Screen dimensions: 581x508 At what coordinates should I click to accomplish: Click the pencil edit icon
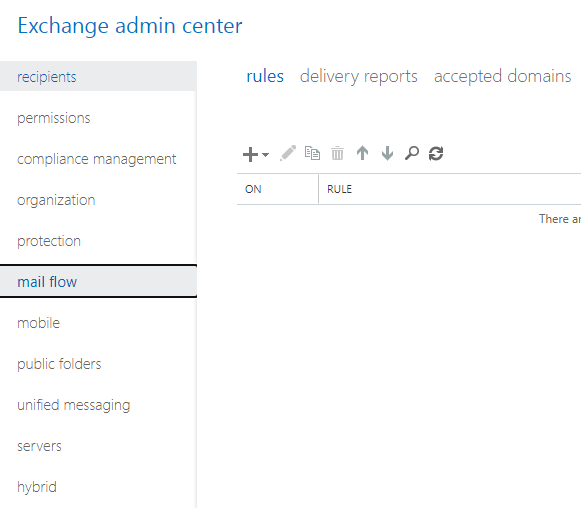click(x=288, y=153)
